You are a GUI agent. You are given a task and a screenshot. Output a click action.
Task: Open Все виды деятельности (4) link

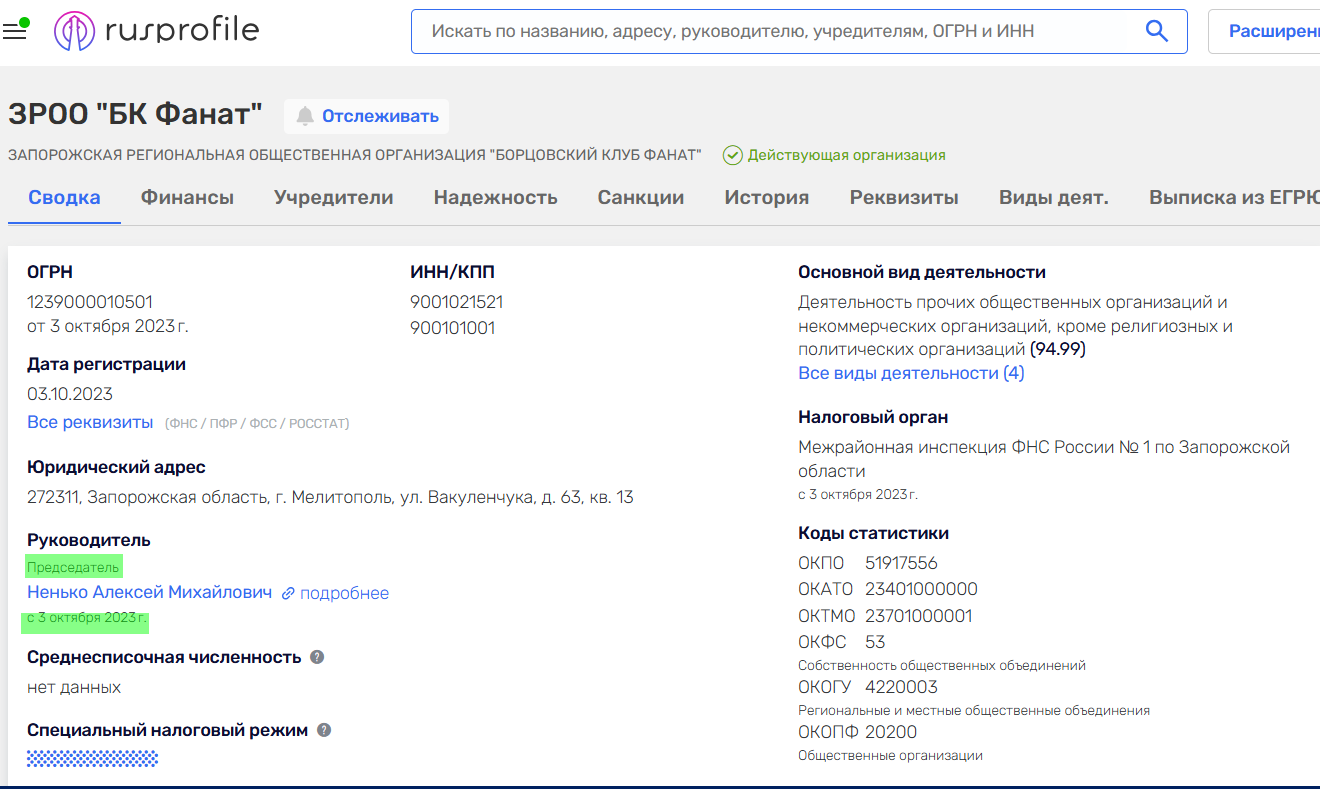(x=910, y=373)
